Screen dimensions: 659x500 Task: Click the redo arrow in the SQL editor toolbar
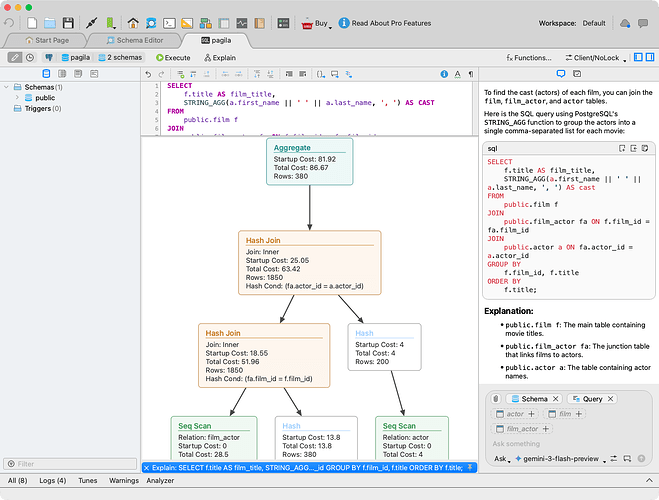pyautogui.click(x=161, y=74)
